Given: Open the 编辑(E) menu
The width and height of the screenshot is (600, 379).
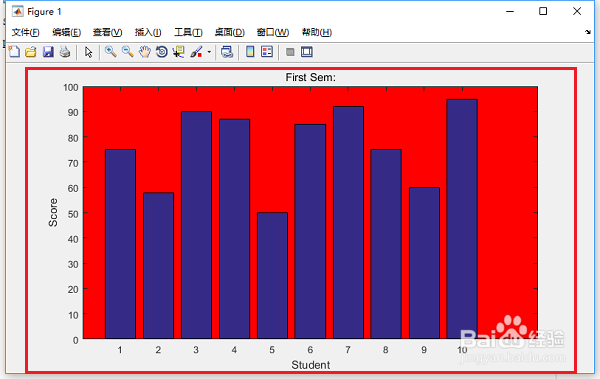Looking at the screenshot, I should 67,32.
